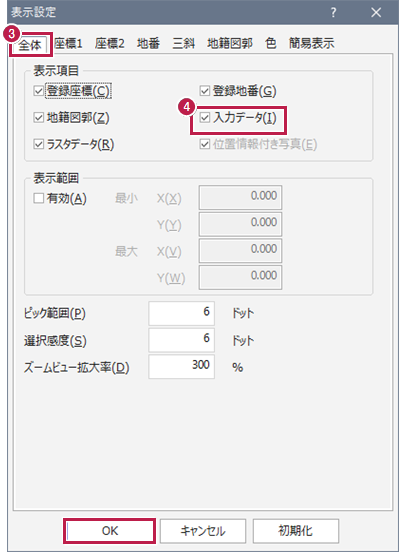Select the 地籍図郭 tab
This screenshot has width=399, height=552.
pyautogui.click(x=230, y=44)
